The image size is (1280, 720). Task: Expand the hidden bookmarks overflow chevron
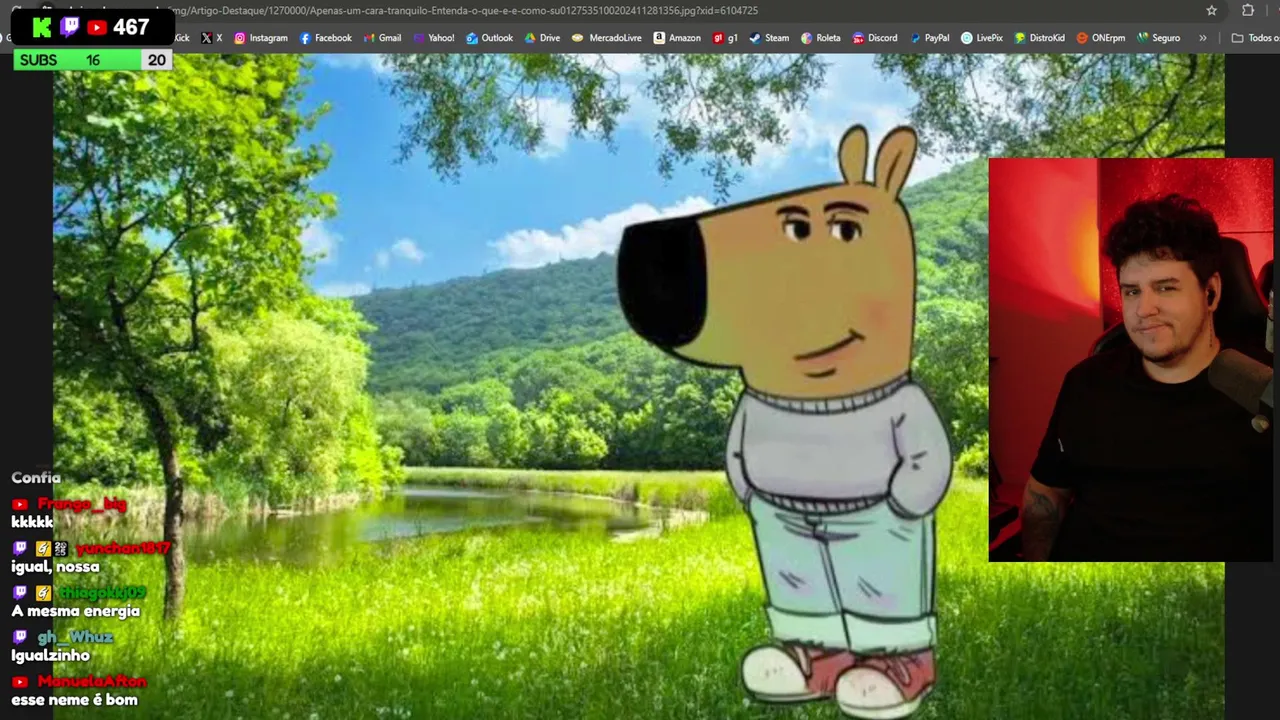1202,38
